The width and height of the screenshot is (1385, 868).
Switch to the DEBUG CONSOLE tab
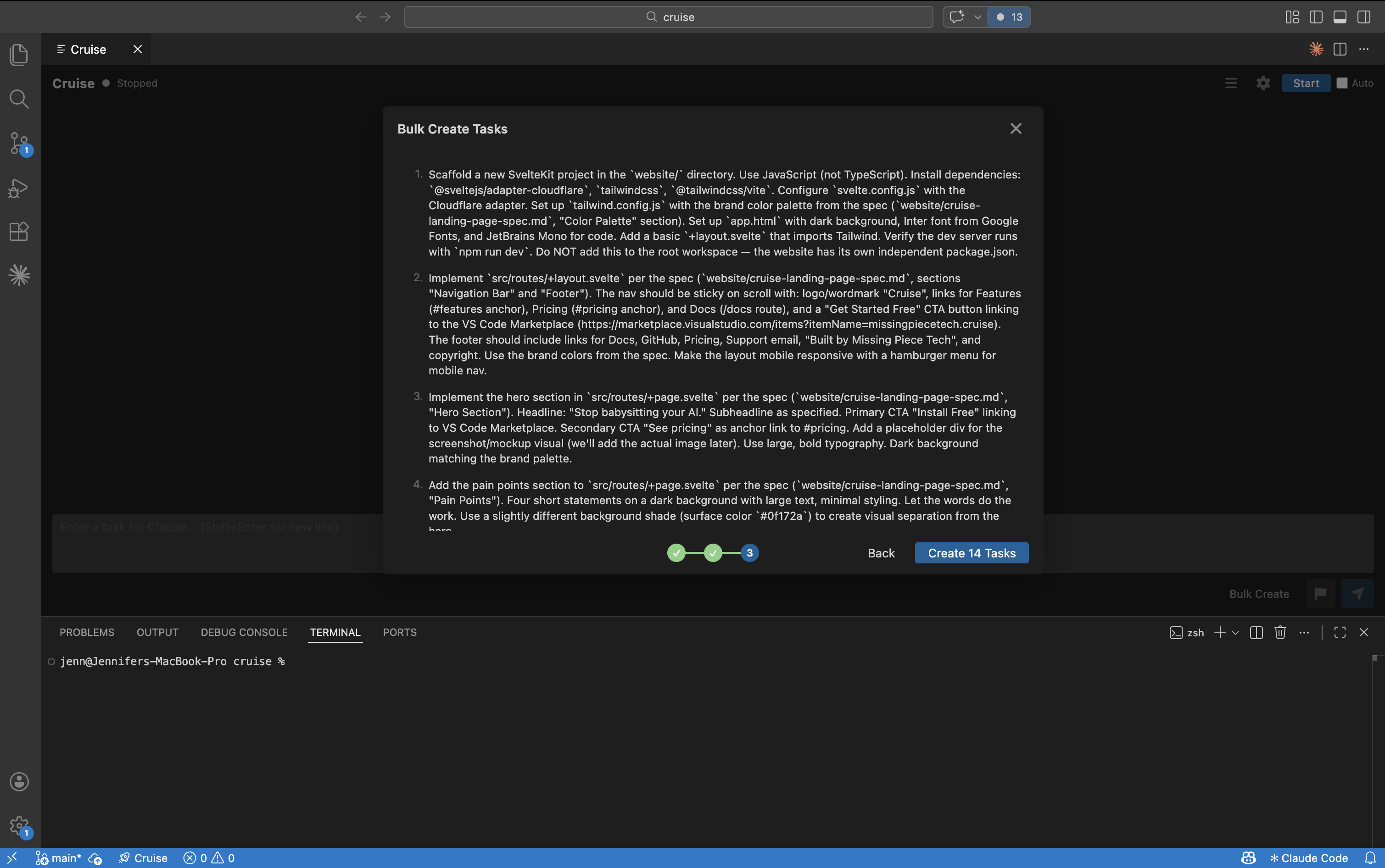click(244, 632)
